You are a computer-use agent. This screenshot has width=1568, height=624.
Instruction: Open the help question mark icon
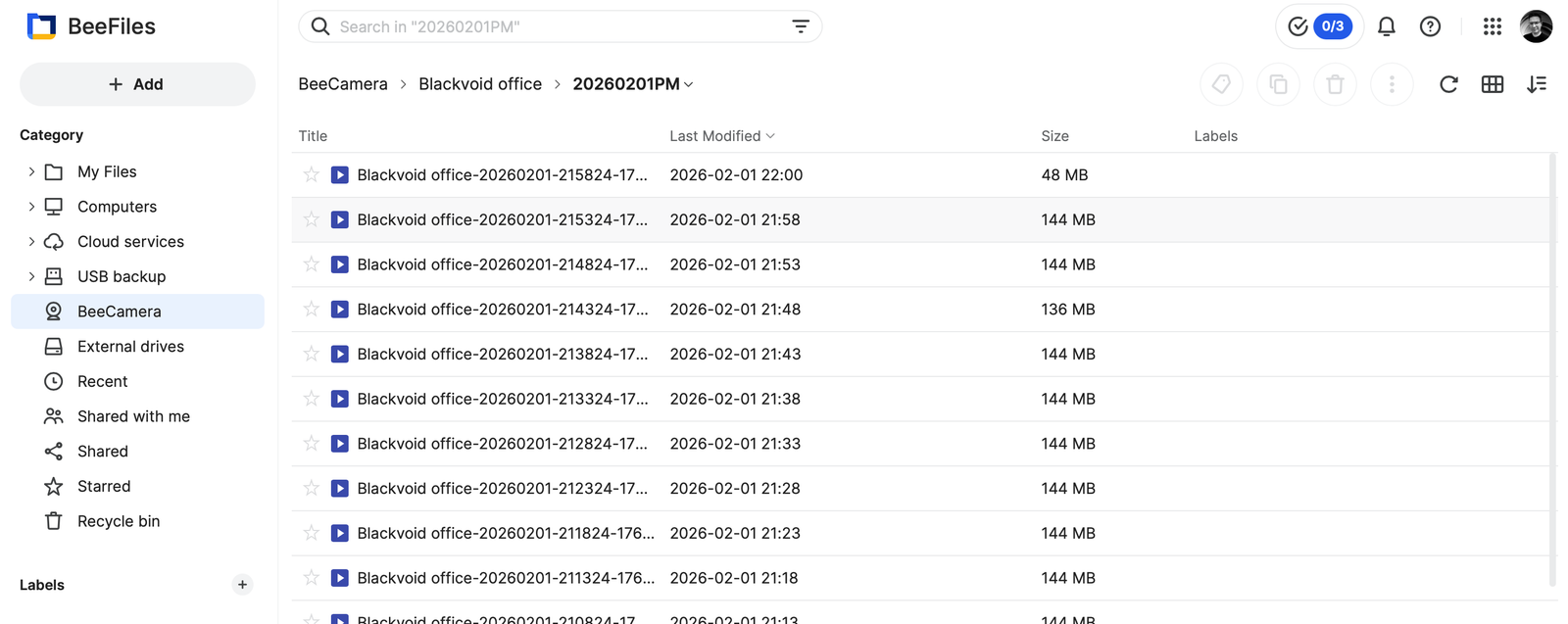(x=1430, y=26)
